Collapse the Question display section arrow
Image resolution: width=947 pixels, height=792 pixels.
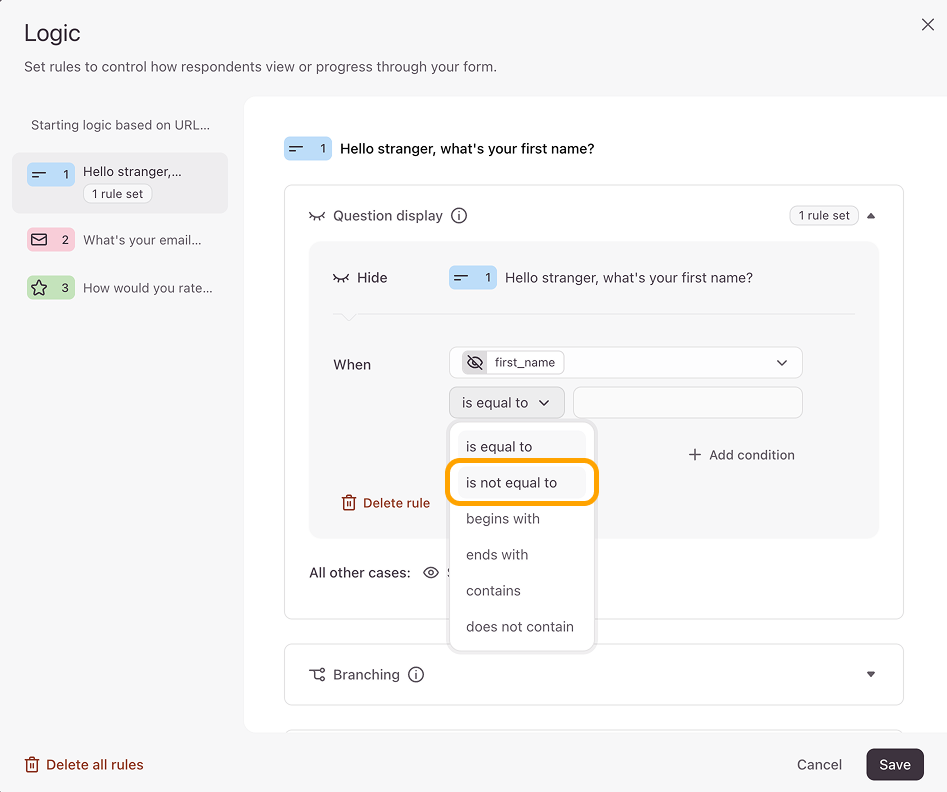point(871,216)
